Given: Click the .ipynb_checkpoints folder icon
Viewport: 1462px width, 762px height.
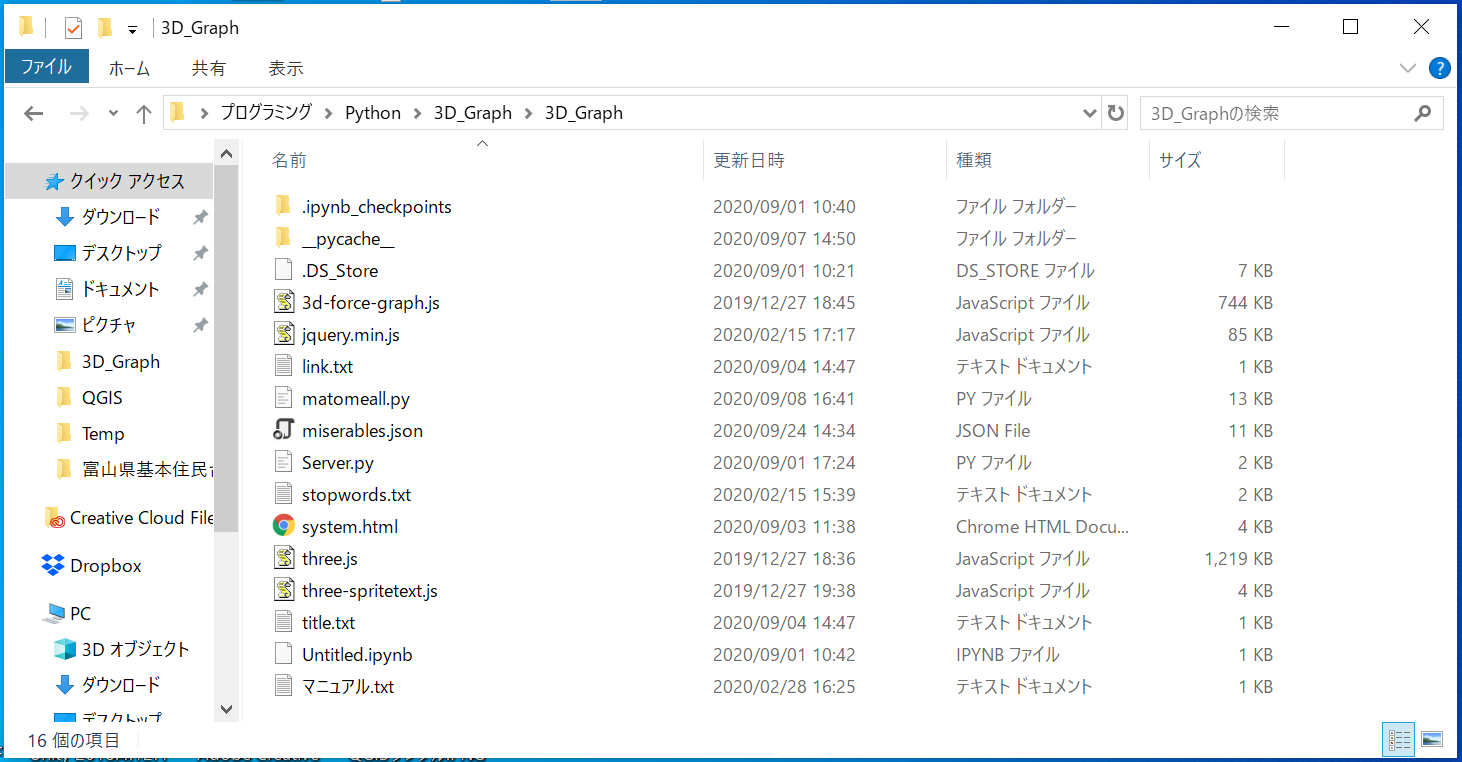Looking at the screenshot, I should (282, 206).
